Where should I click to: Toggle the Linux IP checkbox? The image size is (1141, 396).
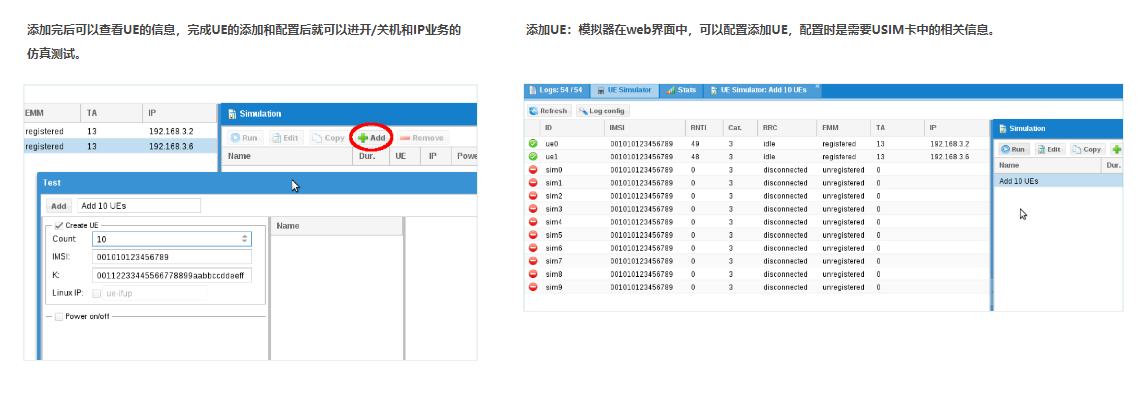(97, 293)
